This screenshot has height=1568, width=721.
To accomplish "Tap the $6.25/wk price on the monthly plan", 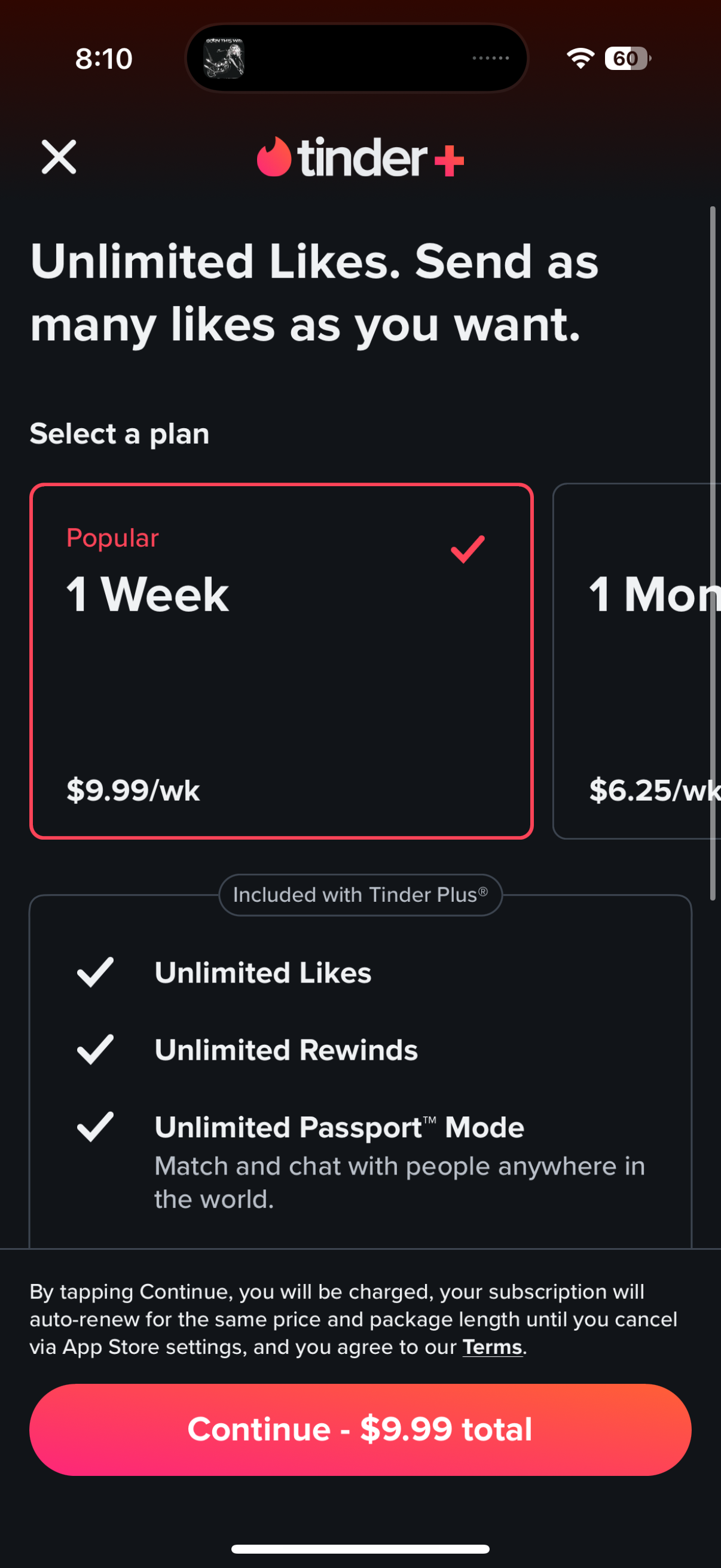I will (653, 790).
